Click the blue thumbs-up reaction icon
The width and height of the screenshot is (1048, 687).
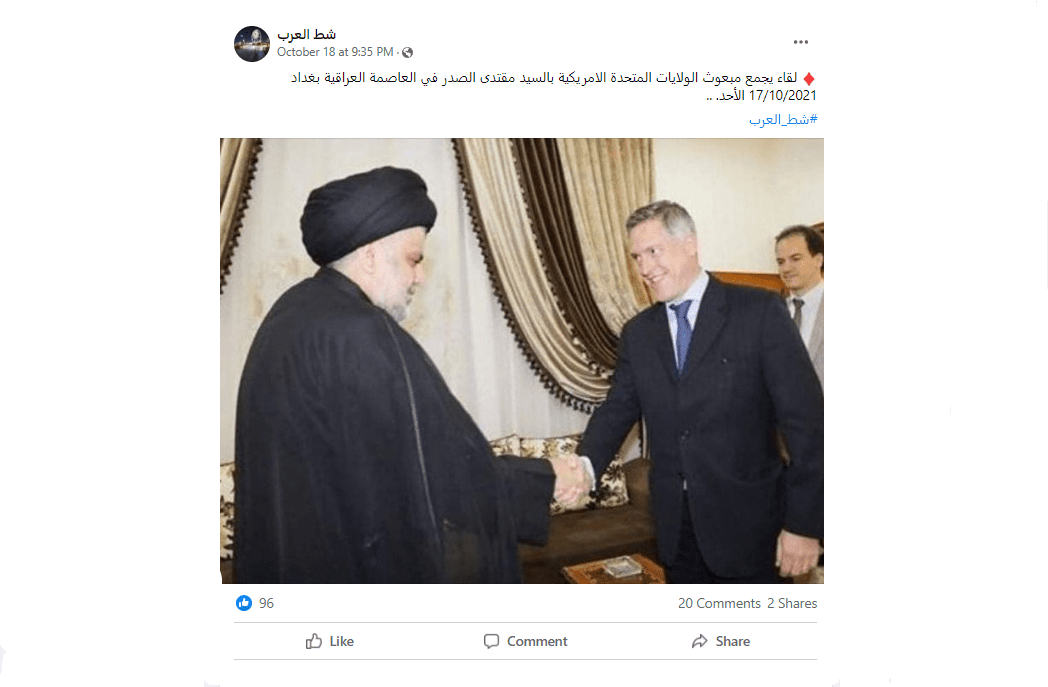[244, 603]
